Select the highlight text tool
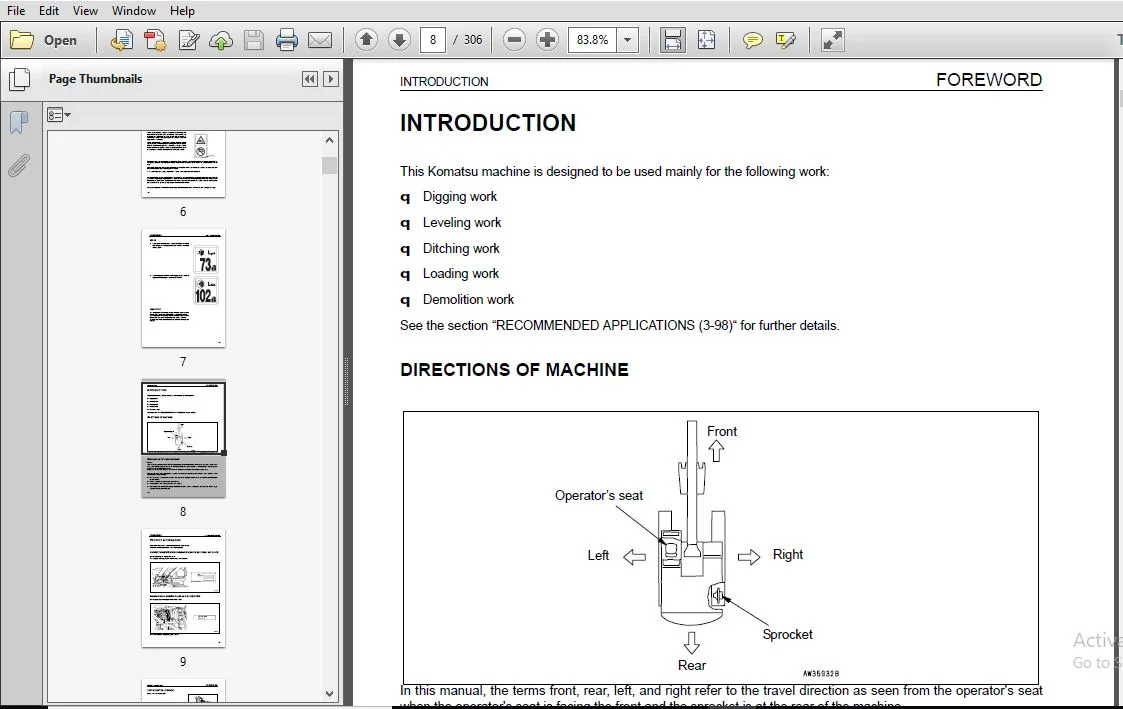Image resolution: width=1123 pixels, height=709 pixels. click(786, 40)
